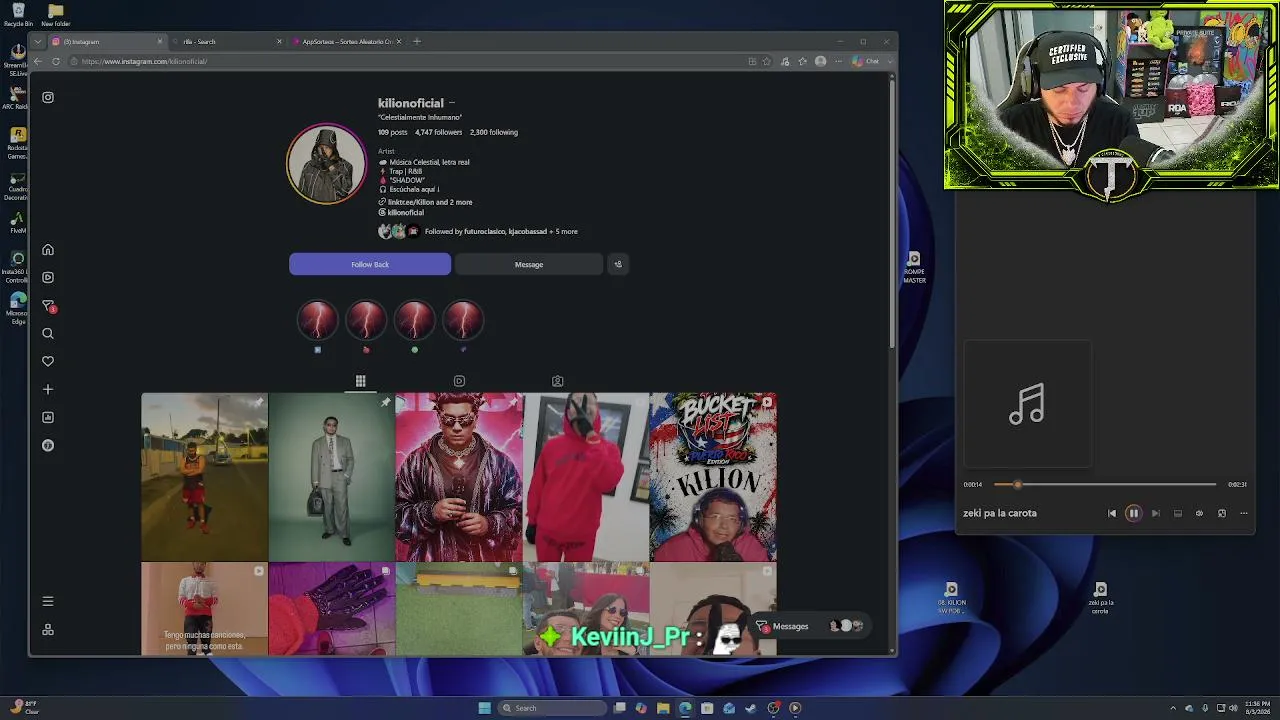Open the Instagram logo home link

pyautogui.click(x=48, y=97)
